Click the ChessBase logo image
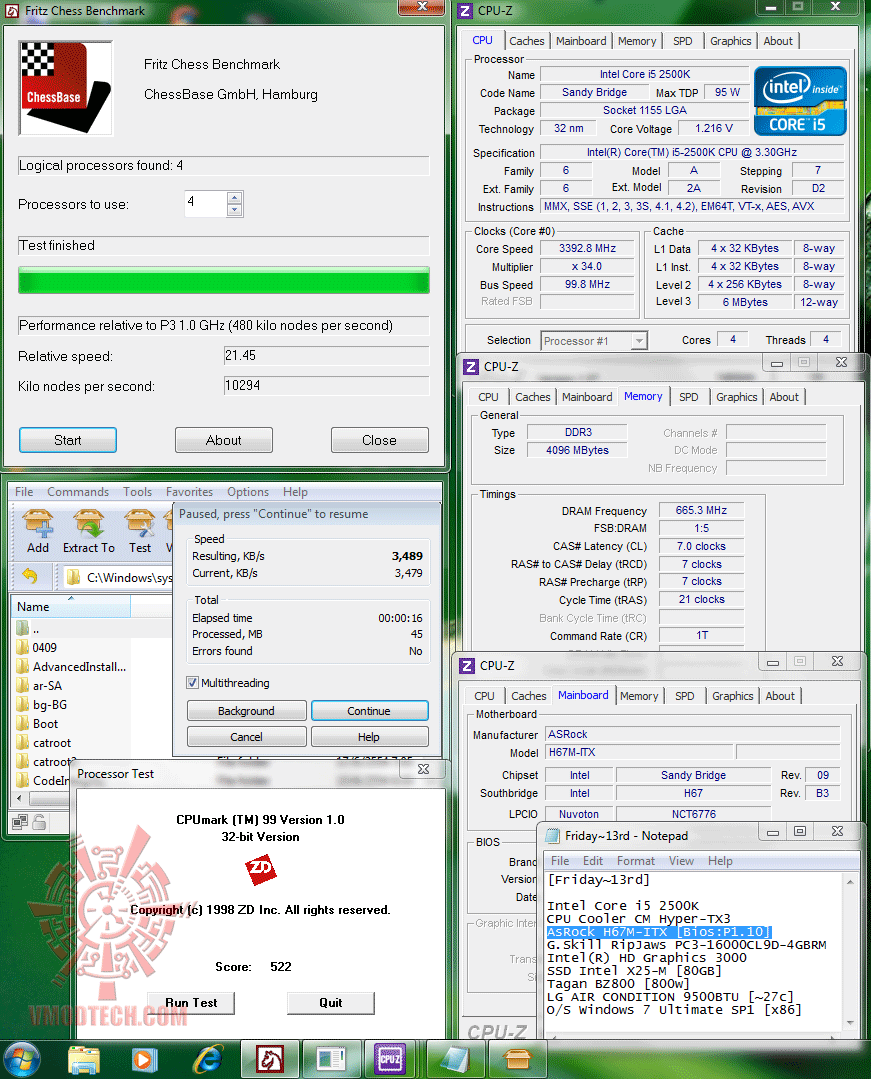Screen dimensions: 871x1079 [x=66, y=88]
